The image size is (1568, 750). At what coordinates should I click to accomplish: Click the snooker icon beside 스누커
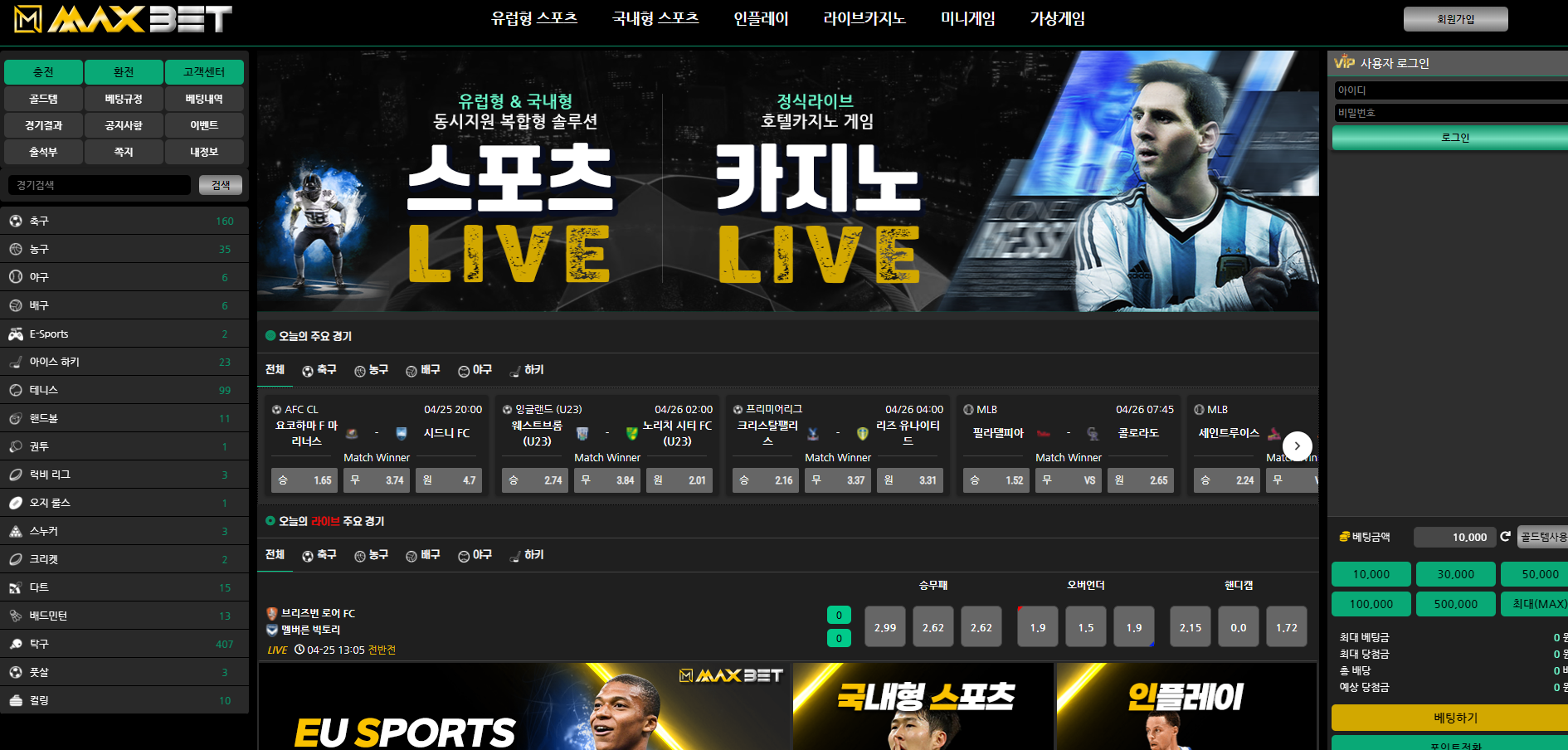click(16, 531)
